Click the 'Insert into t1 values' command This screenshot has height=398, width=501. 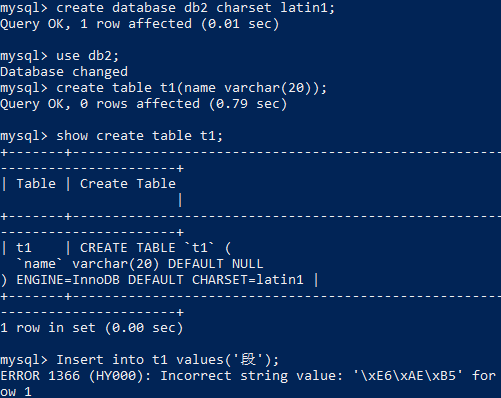click(140, 360)
